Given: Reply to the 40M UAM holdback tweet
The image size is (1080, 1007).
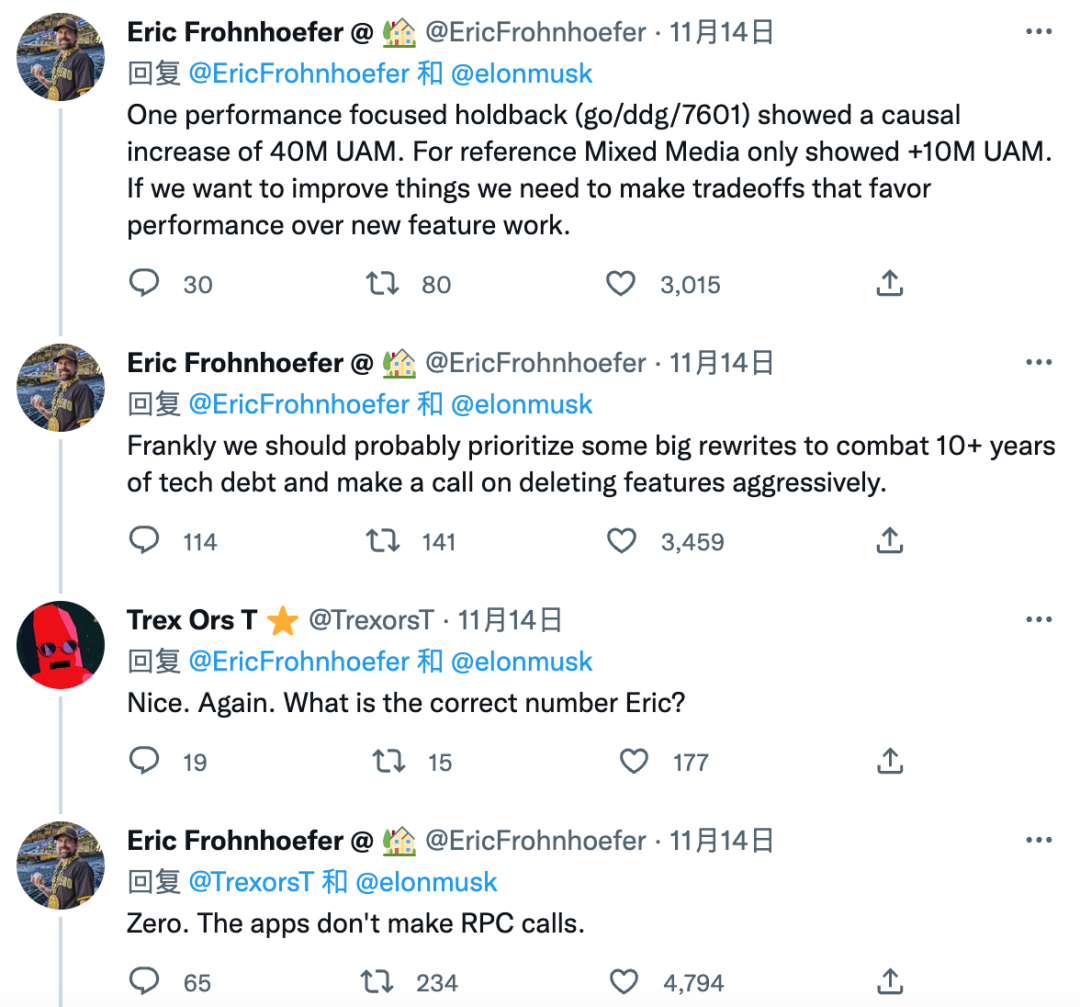Looking at the screenshot, I should click(145, 284).
